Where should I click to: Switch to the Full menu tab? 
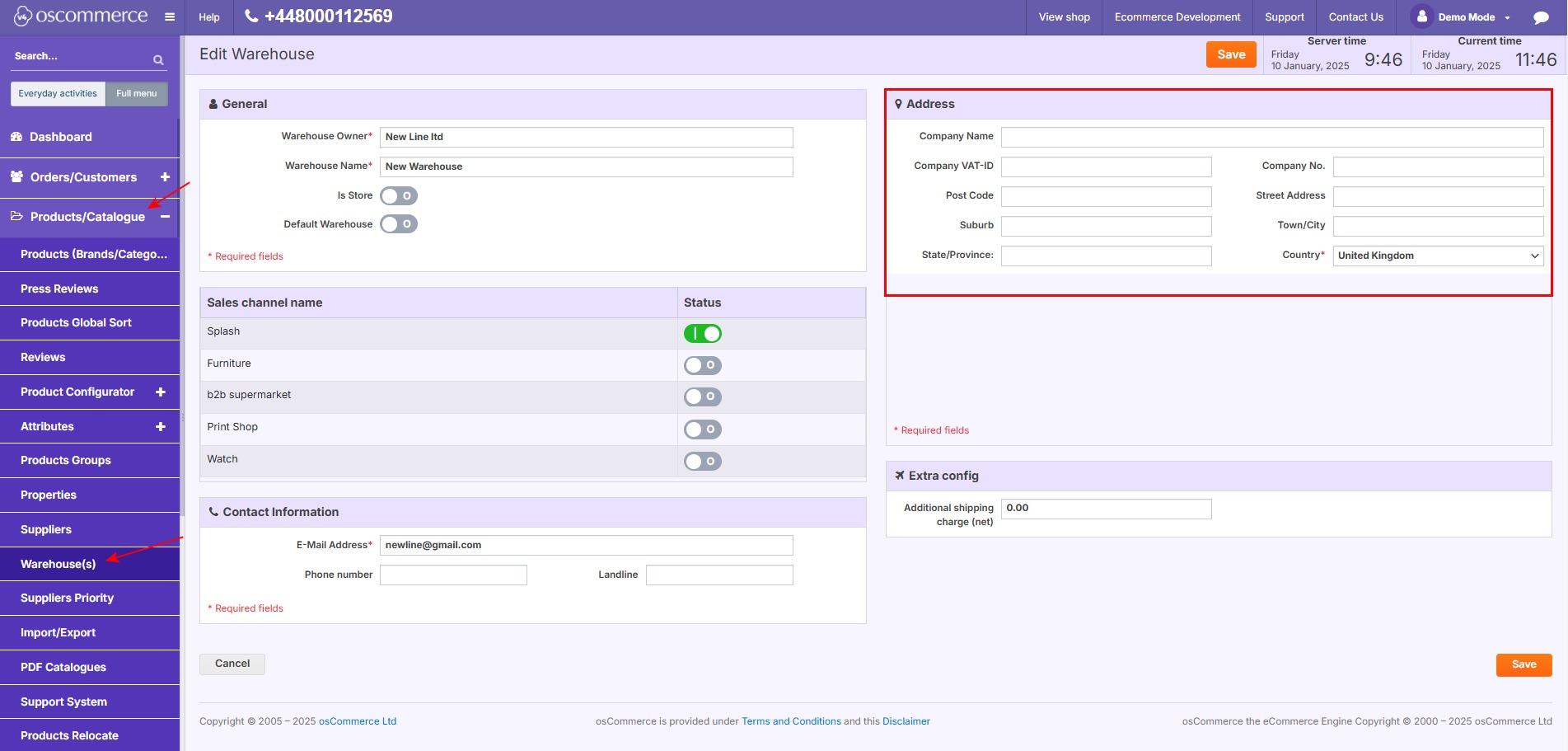point(136,94)
